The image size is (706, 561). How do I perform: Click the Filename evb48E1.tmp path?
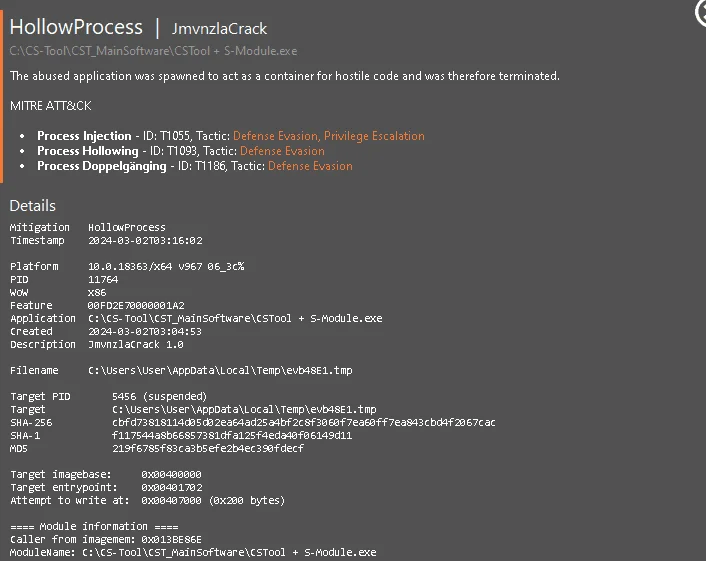220,371
